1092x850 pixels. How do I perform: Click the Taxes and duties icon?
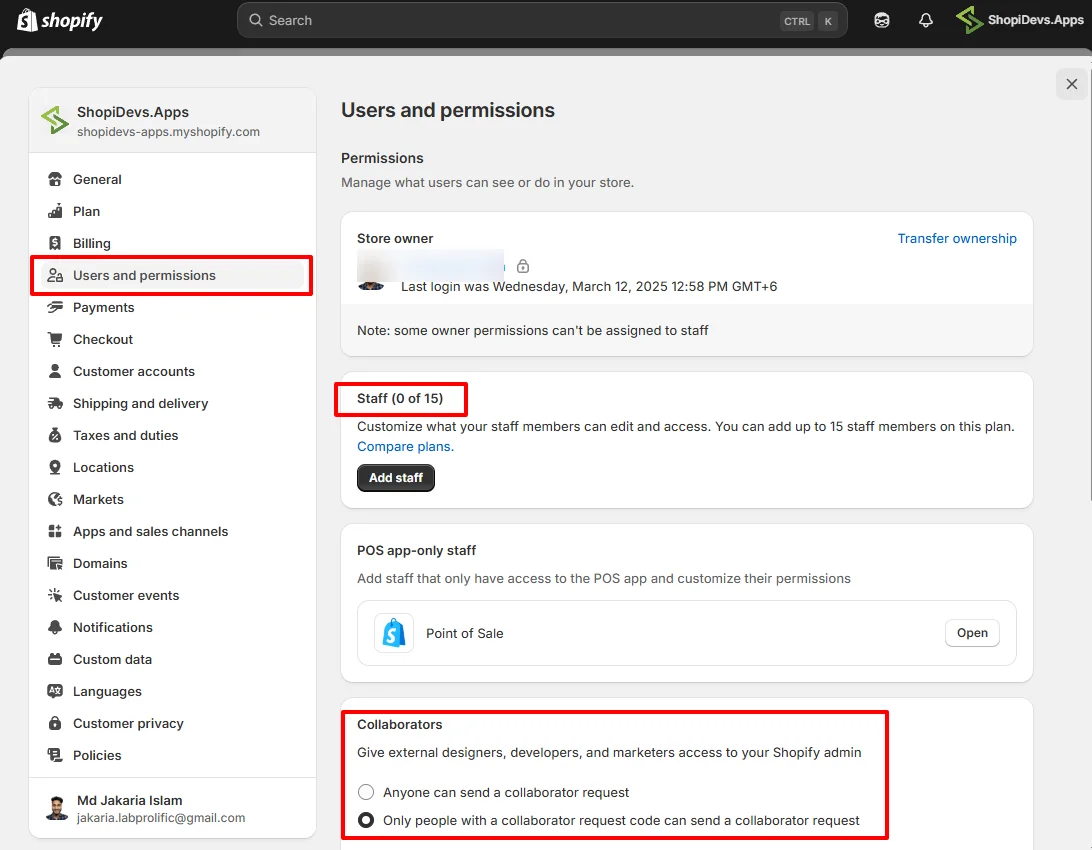(x=55, y=436)
